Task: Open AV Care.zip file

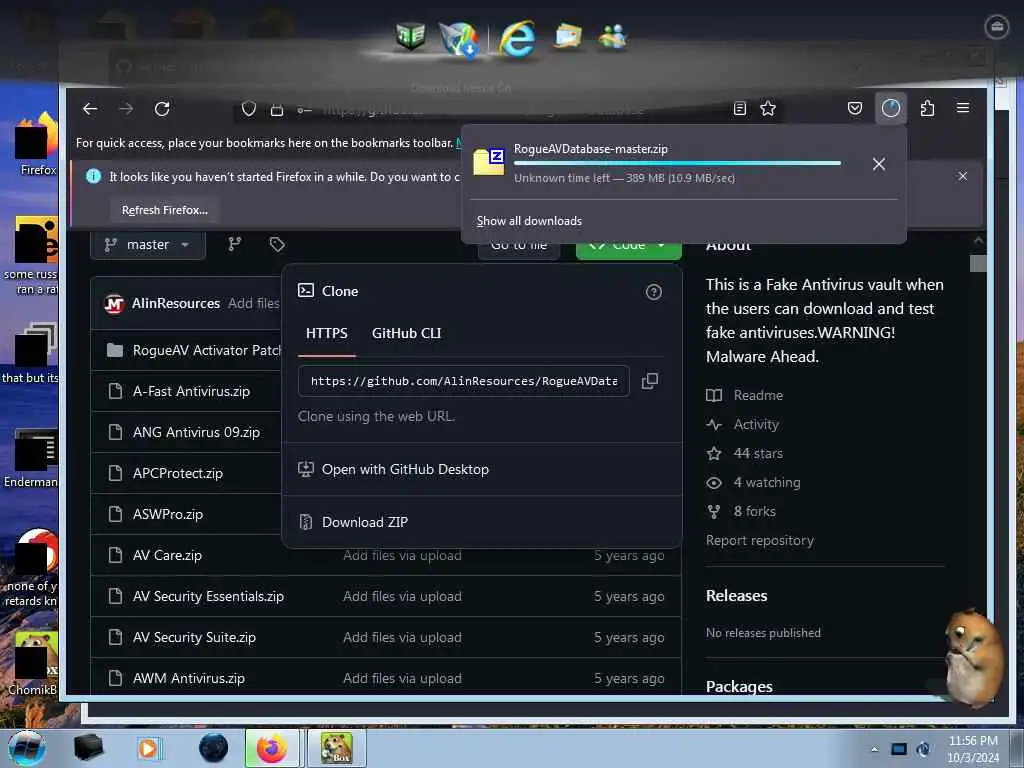Action: point(167,556)
